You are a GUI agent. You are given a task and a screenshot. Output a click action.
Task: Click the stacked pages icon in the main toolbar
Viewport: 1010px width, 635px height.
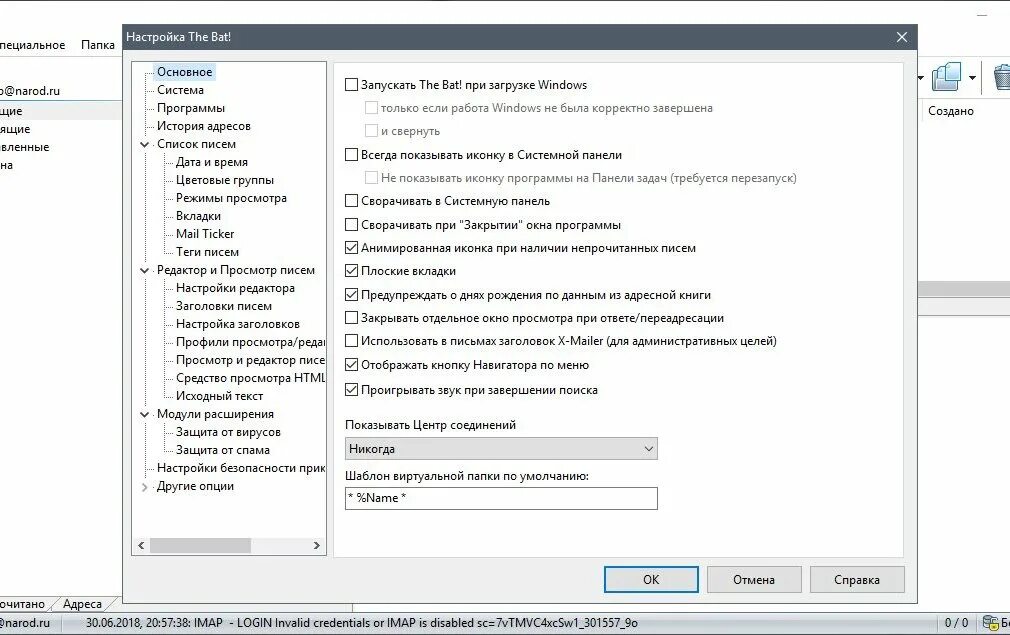pos(946,77)
